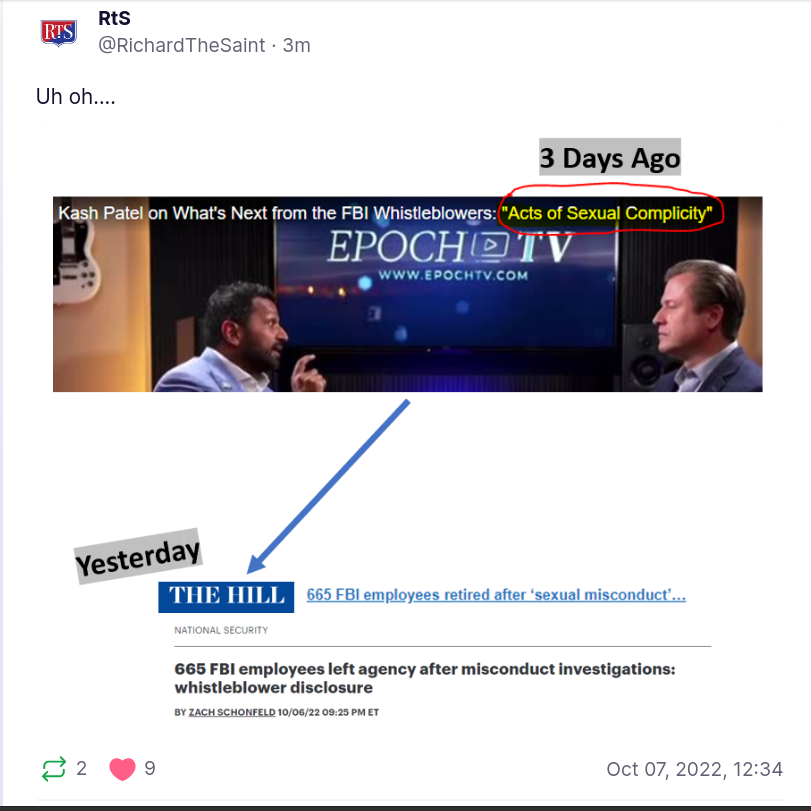
Task: Click the 'Yesterday' label
Action: pyautogui.click(x=138, y=557)
